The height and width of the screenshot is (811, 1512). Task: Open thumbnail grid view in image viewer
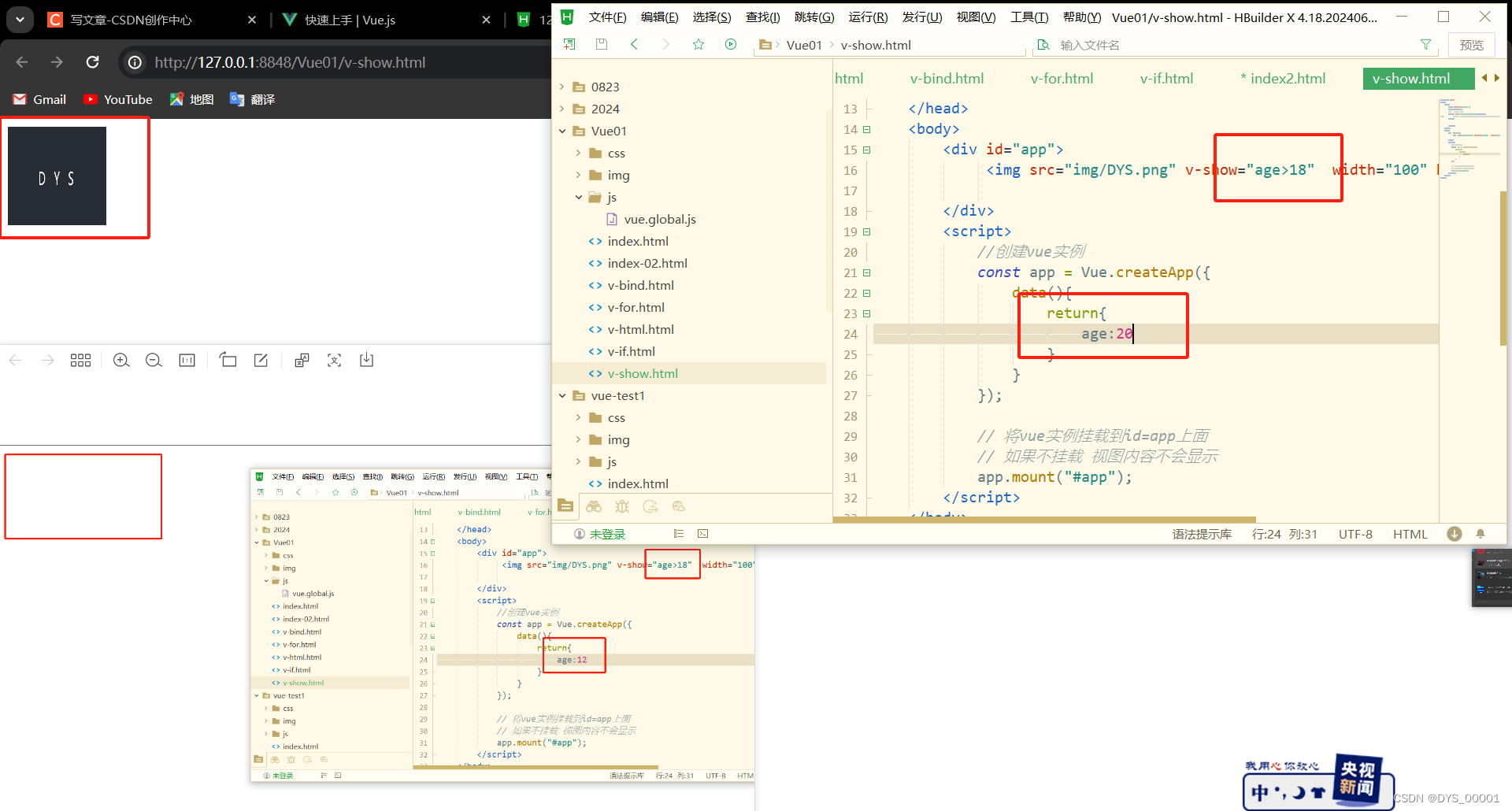click(x=80, y=360)
